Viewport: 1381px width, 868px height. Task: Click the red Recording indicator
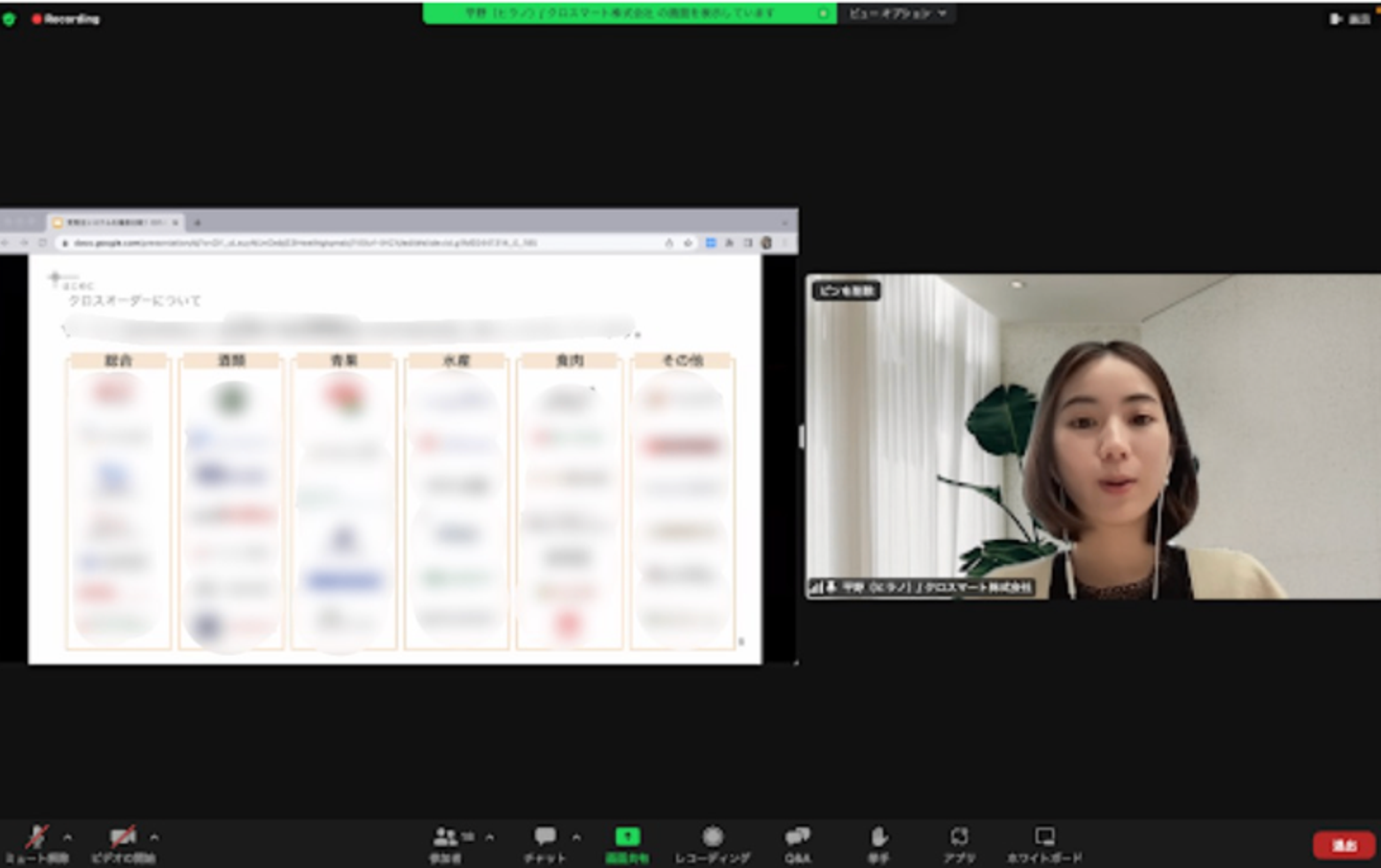pyautogui.click(x=65, y=18)
